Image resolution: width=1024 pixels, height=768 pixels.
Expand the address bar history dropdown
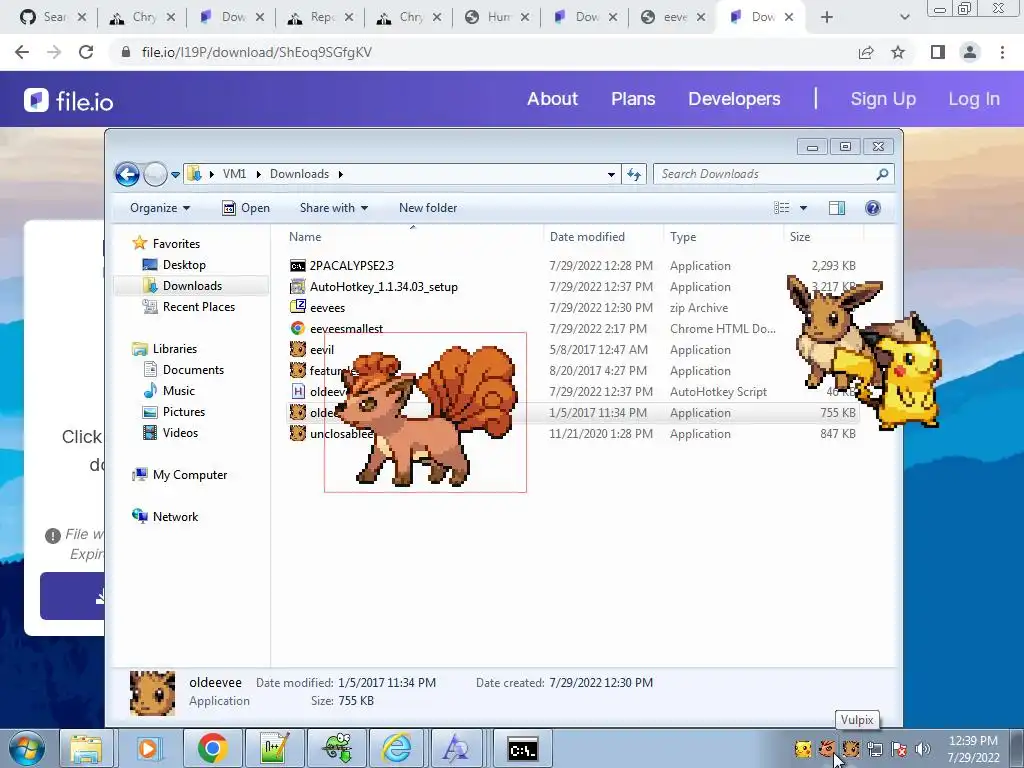tap(611, 174)
